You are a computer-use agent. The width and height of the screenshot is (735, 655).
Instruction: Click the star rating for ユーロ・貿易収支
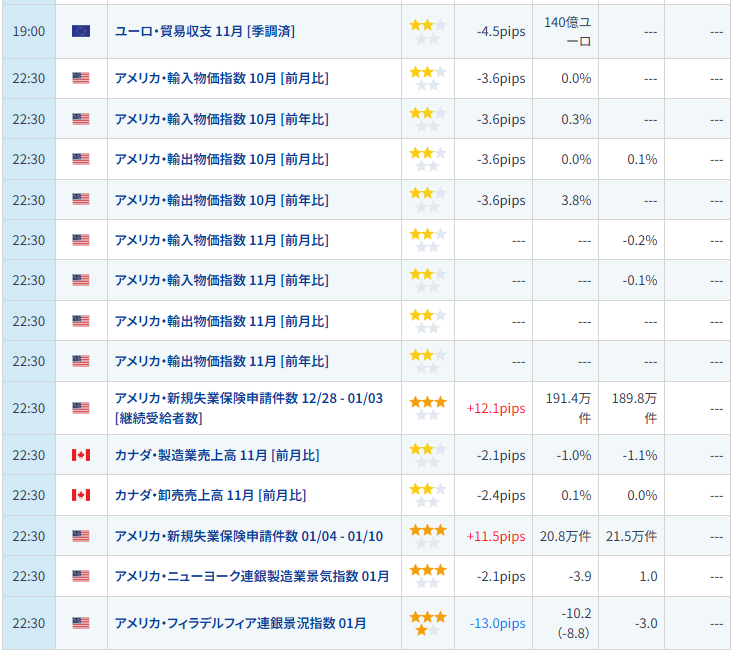(428, 31)
